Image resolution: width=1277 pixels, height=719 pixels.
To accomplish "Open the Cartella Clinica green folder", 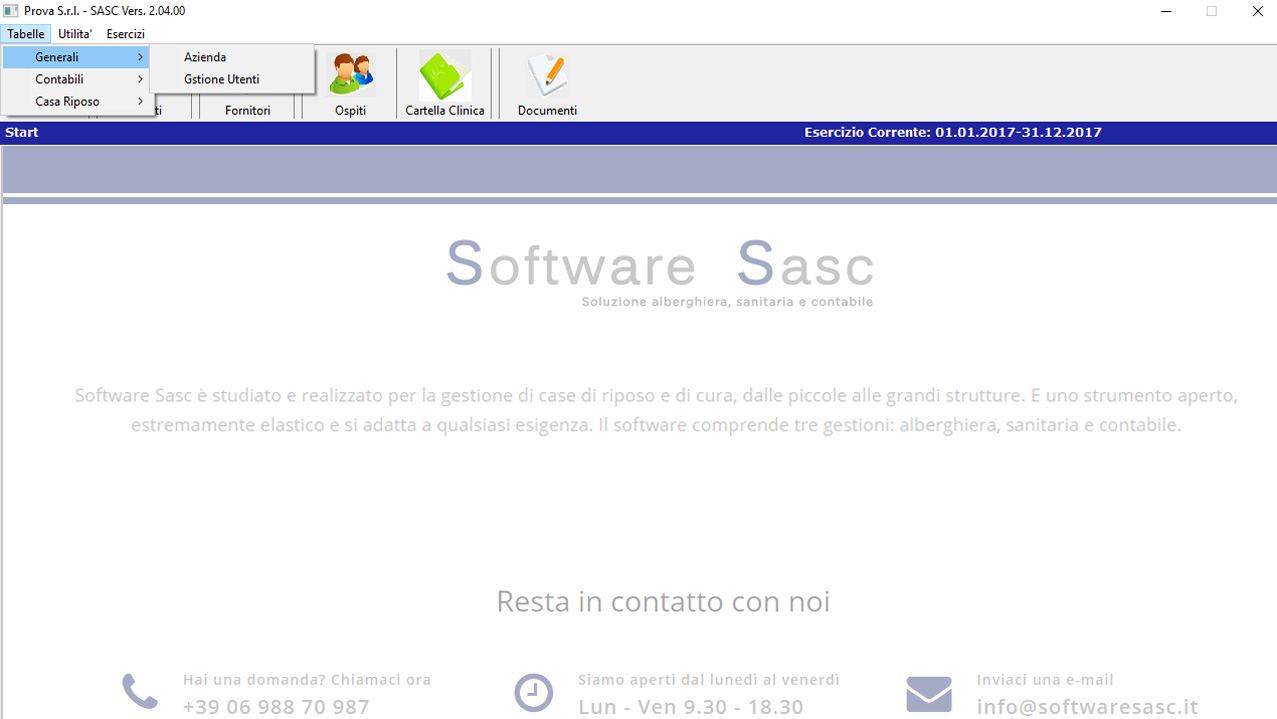I will (444, 76).
